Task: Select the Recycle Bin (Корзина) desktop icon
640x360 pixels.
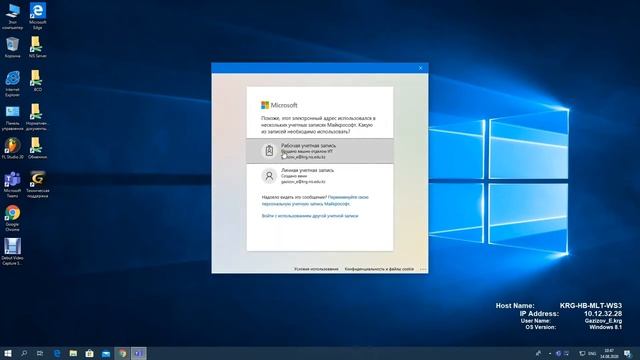Action: coord(12,47)
